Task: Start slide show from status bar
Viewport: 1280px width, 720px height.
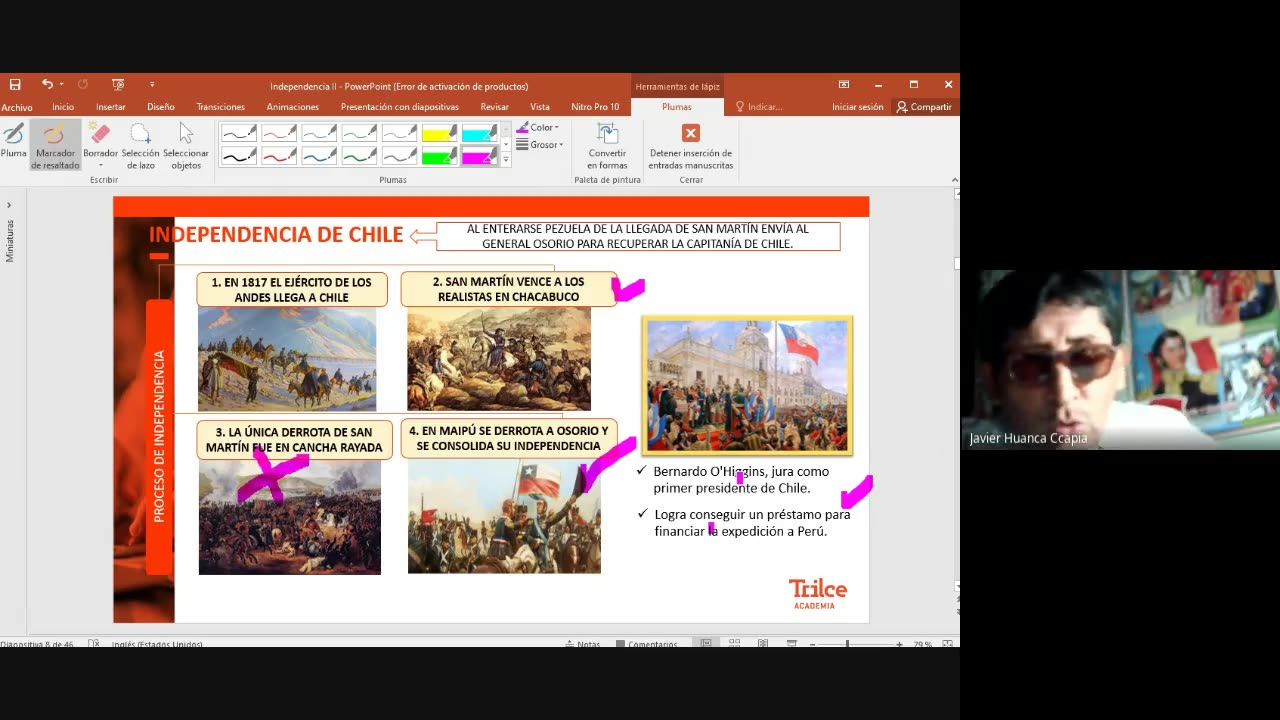Action: click(791, 644)
